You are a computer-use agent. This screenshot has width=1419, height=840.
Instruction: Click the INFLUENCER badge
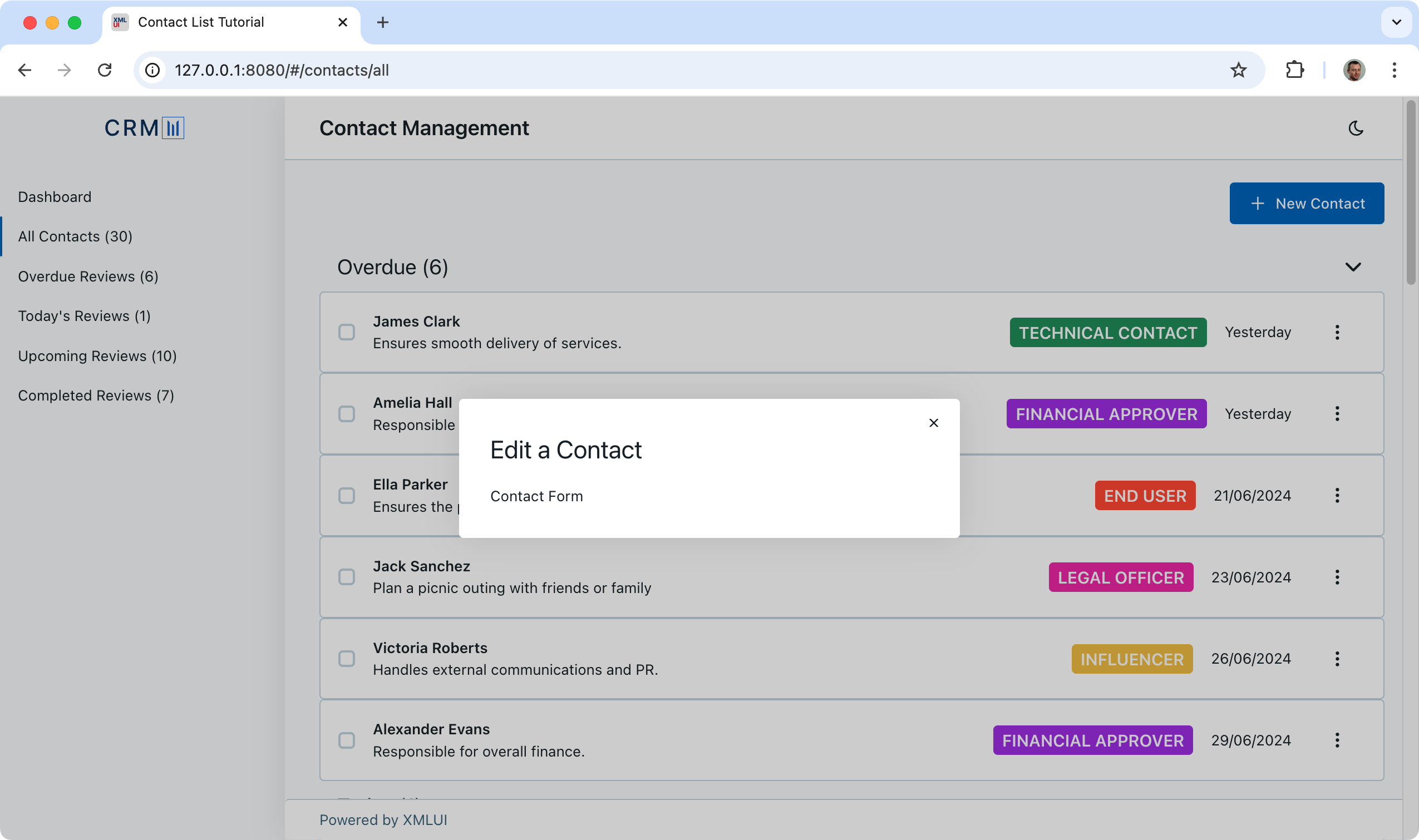pyautogui.click(x=1132, y=659)
